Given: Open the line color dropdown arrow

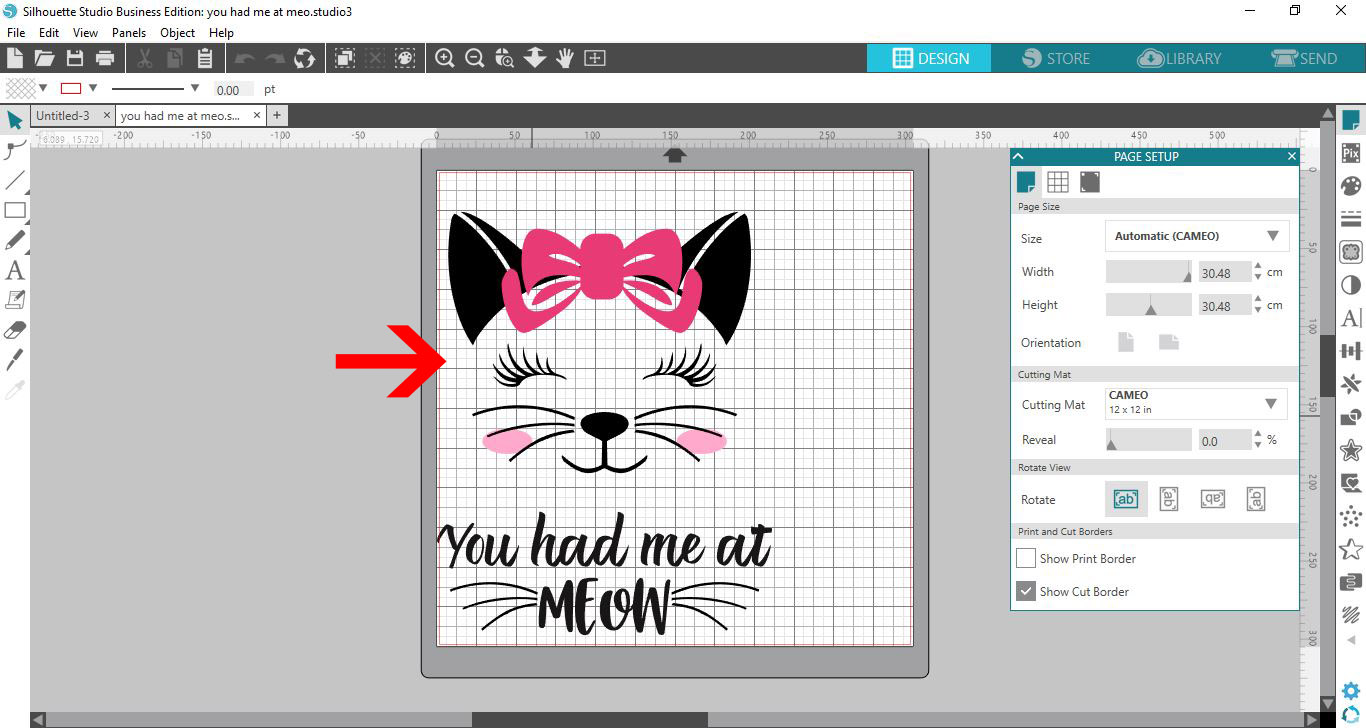Looking at the screenshot, I should (93, 88).
